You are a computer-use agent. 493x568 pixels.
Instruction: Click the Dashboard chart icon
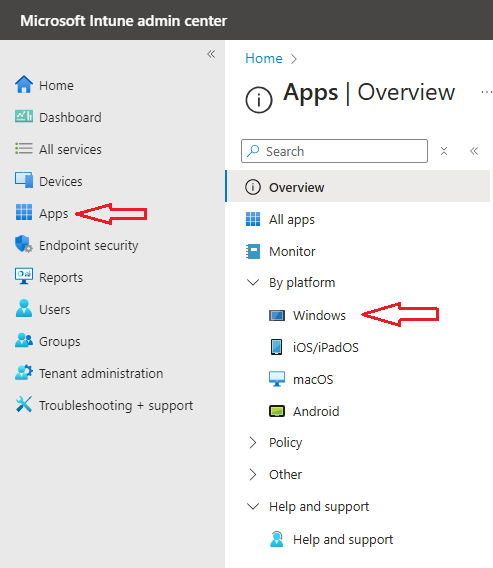(x=24, y=116)
